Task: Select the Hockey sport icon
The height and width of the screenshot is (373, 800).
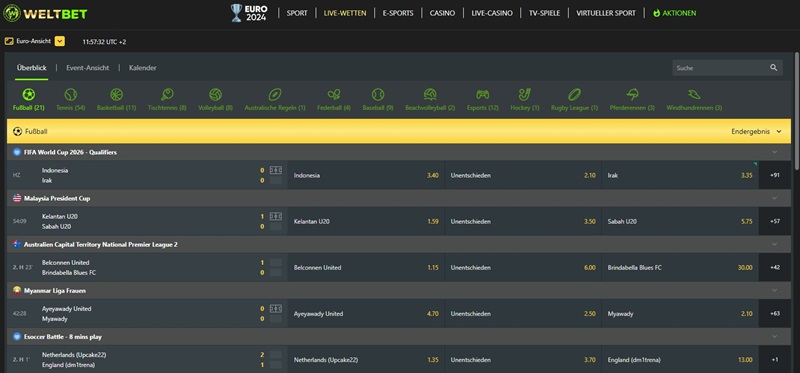Action: click(x=524, y=94)
